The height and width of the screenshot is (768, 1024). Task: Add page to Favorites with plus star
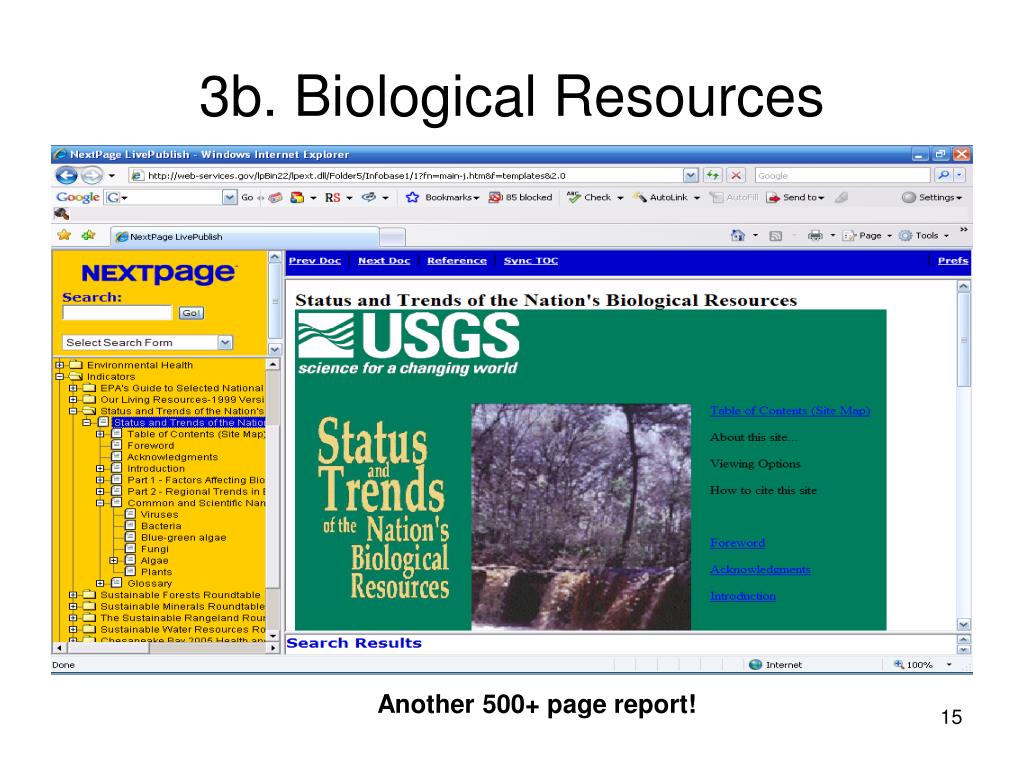88,235
